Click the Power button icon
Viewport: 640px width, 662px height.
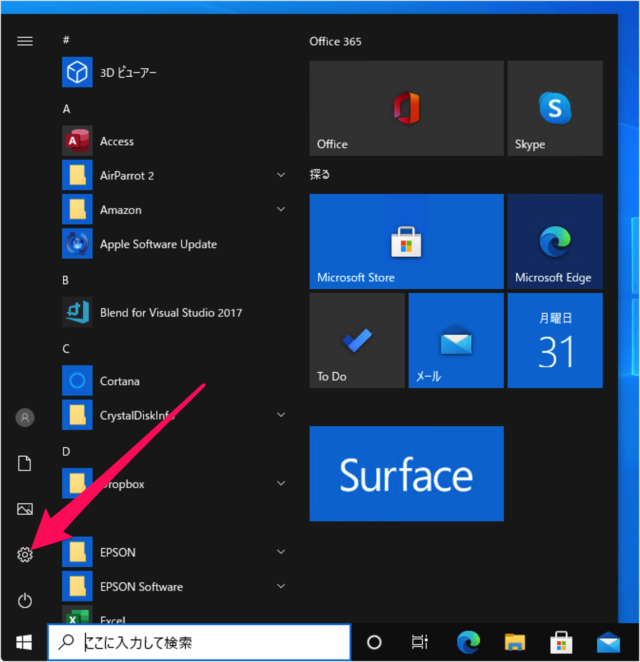(x=25, y=600)
